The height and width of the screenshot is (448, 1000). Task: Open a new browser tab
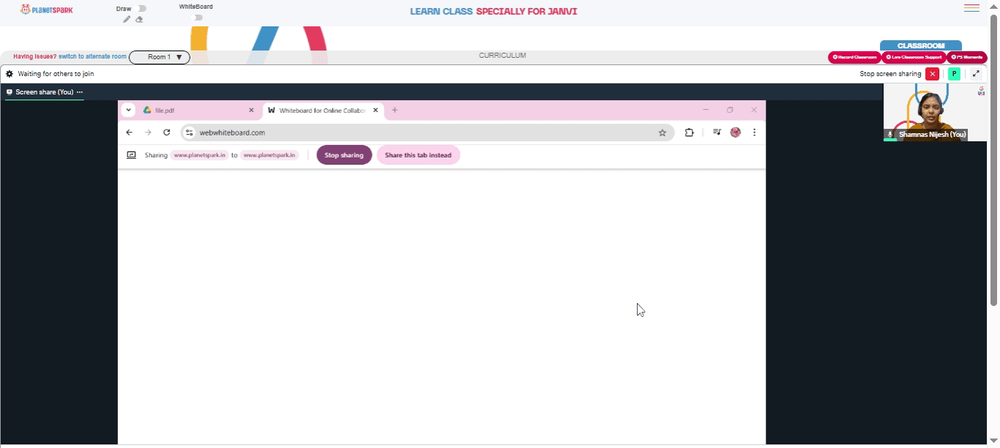coord(395,110)
